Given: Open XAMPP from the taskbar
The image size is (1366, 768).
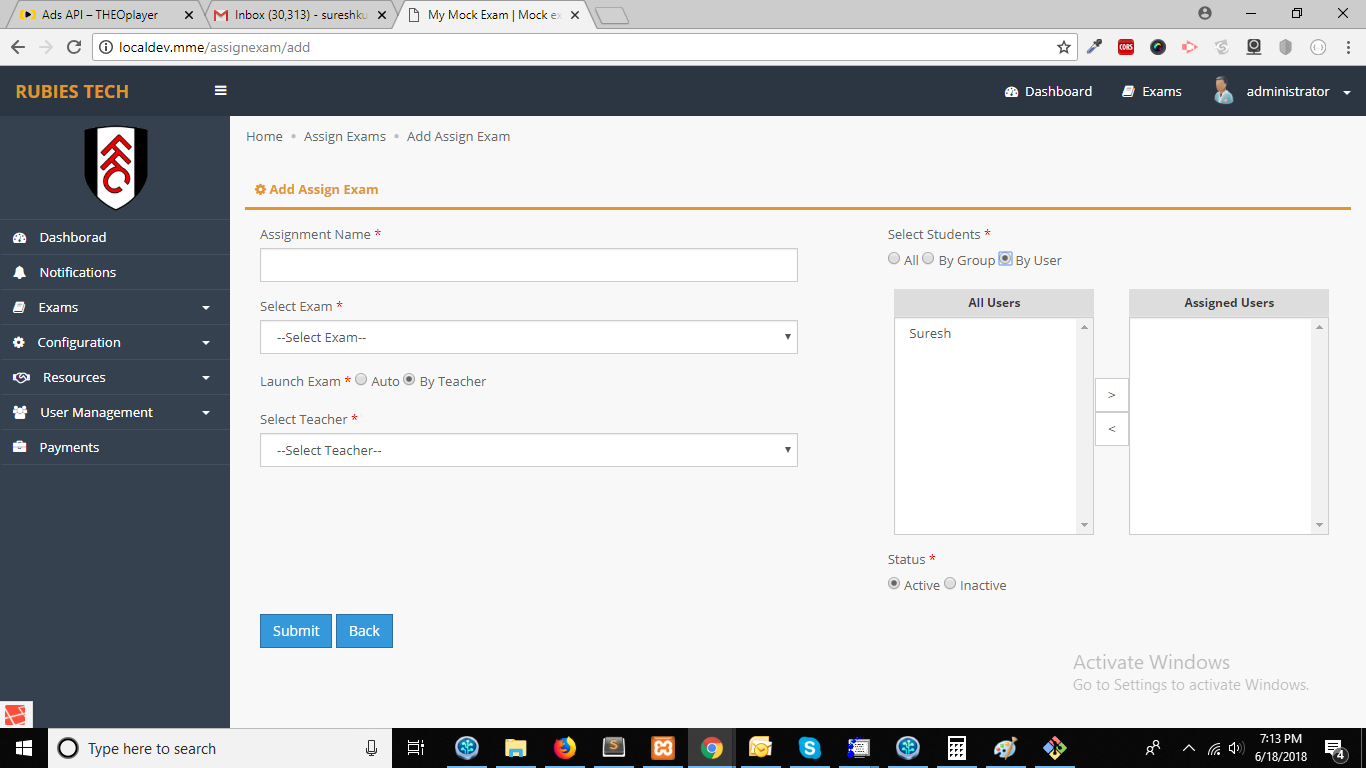Looking at the screenshot, I should coord(663,748).
